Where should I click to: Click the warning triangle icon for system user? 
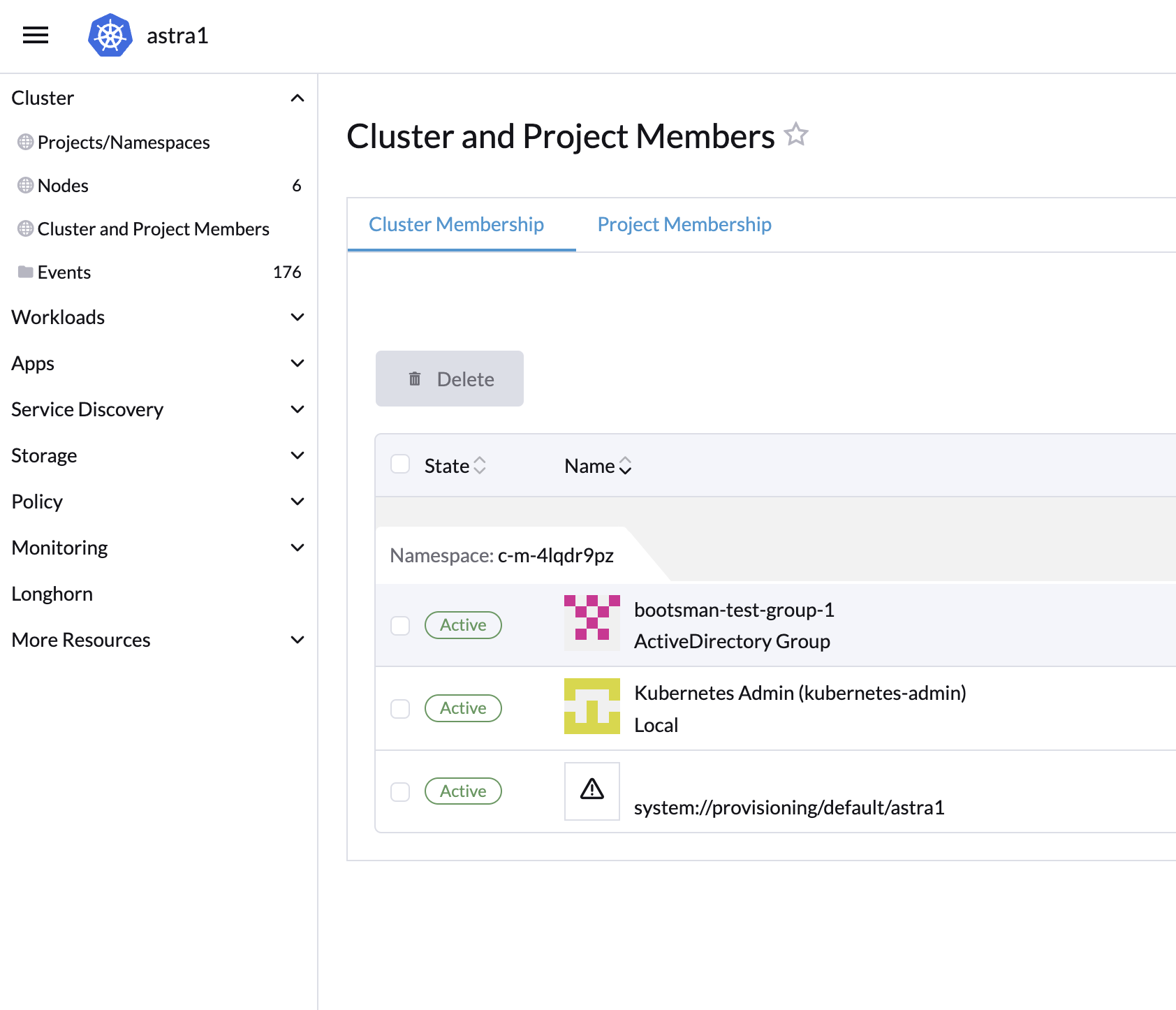coord(591,790)
